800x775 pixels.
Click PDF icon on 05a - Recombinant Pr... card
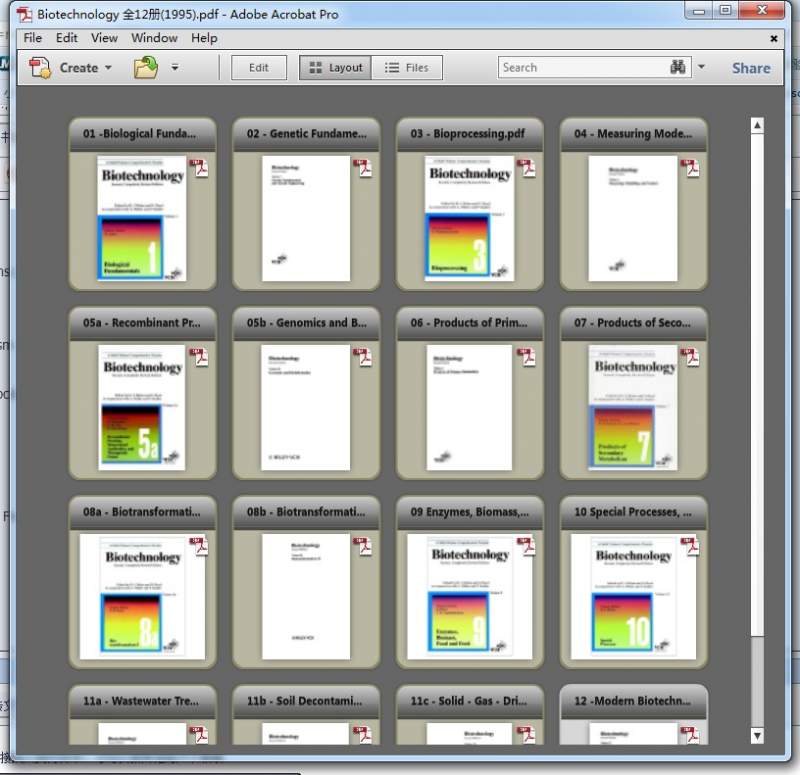[199, 357]
